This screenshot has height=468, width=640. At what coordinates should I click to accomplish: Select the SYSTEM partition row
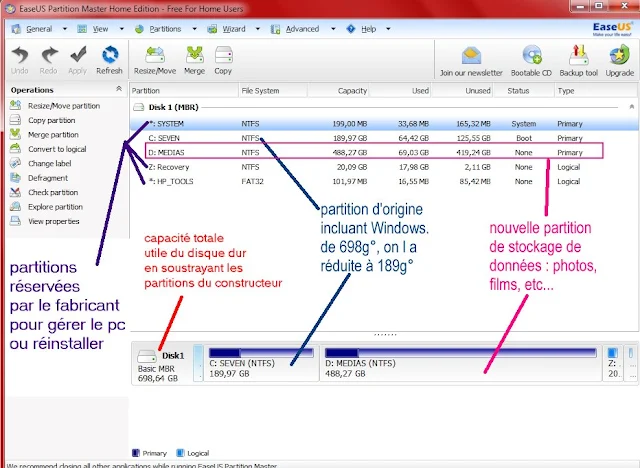click(384, 124)
